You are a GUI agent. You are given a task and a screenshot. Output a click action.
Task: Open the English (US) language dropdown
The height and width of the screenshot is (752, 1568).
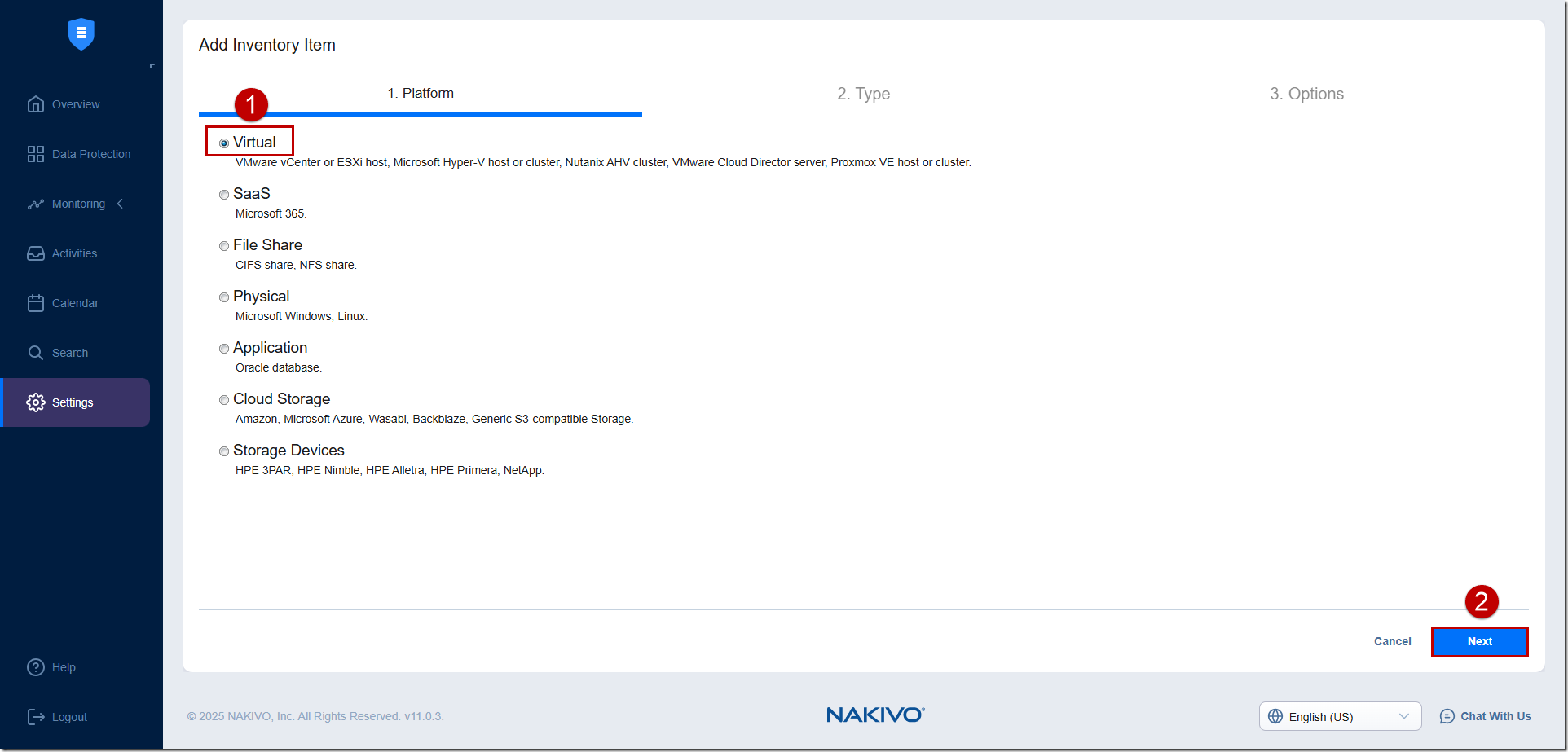[x=1340, y=716]
